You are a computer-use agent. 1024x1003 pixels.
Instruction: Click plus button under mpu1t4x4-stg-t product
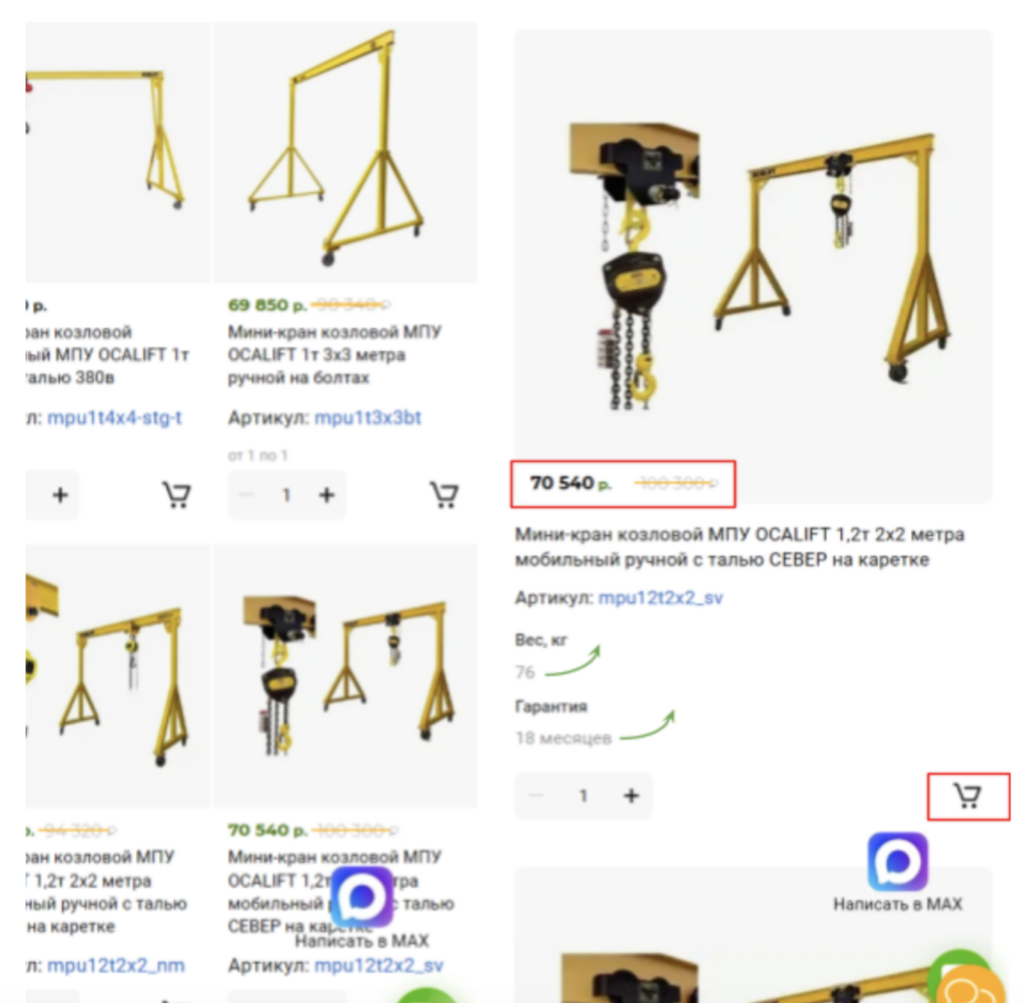tap(60, 495)
